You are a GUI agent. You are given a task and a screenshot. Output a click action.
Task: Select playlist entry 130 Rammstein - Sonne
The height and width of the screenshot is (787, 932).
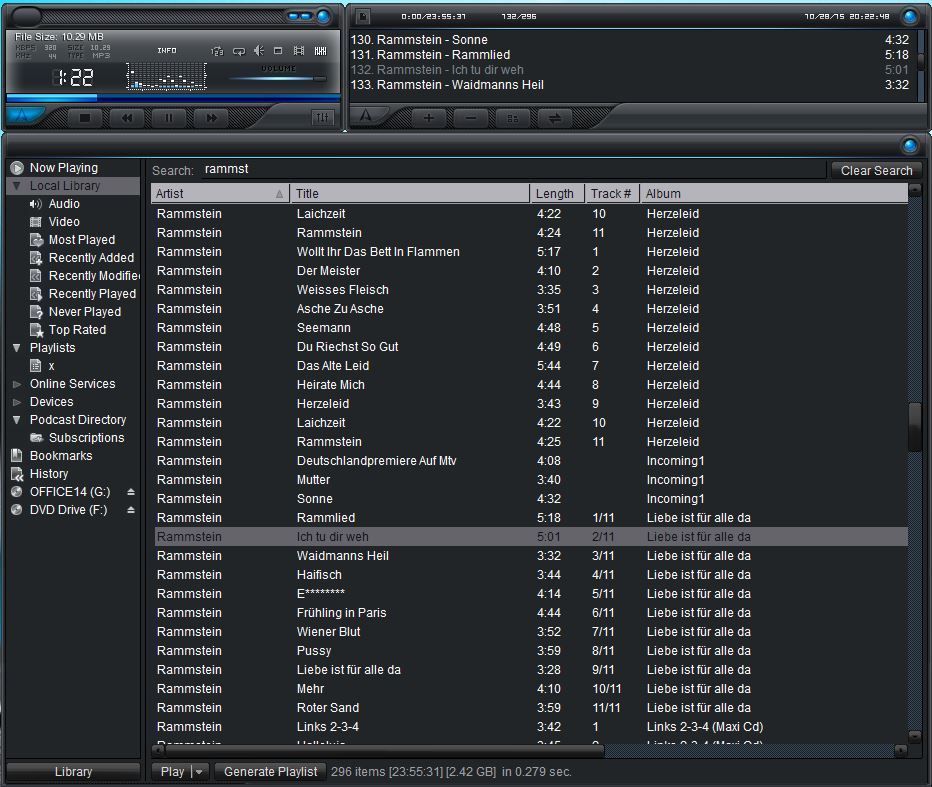[x=629, y=40]
